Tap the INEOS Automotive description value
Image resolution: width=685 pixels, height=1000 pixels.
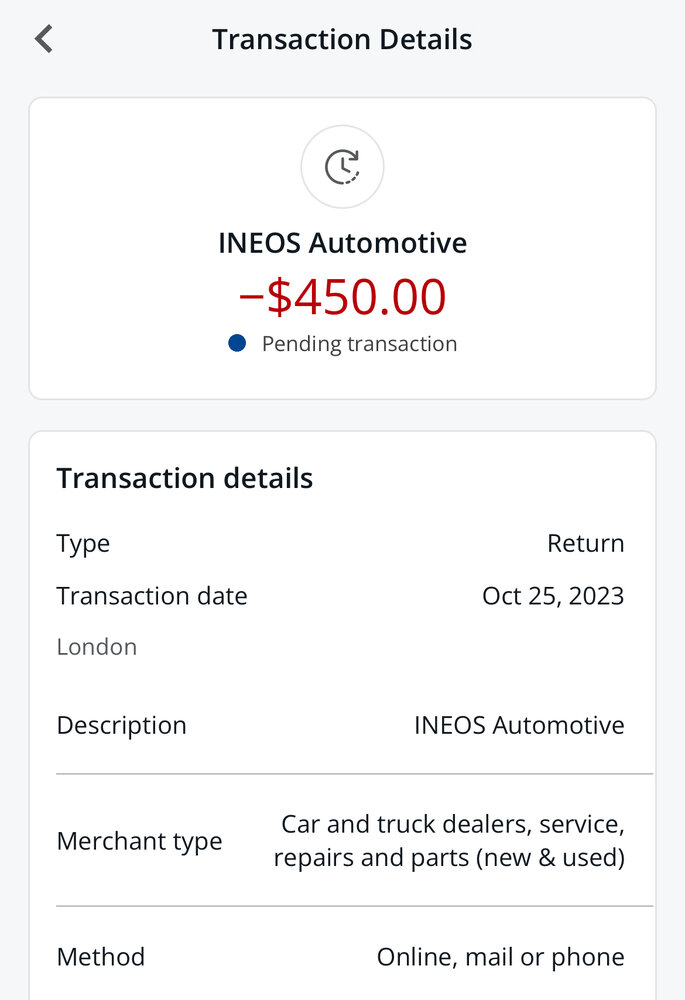coord(519,725)
